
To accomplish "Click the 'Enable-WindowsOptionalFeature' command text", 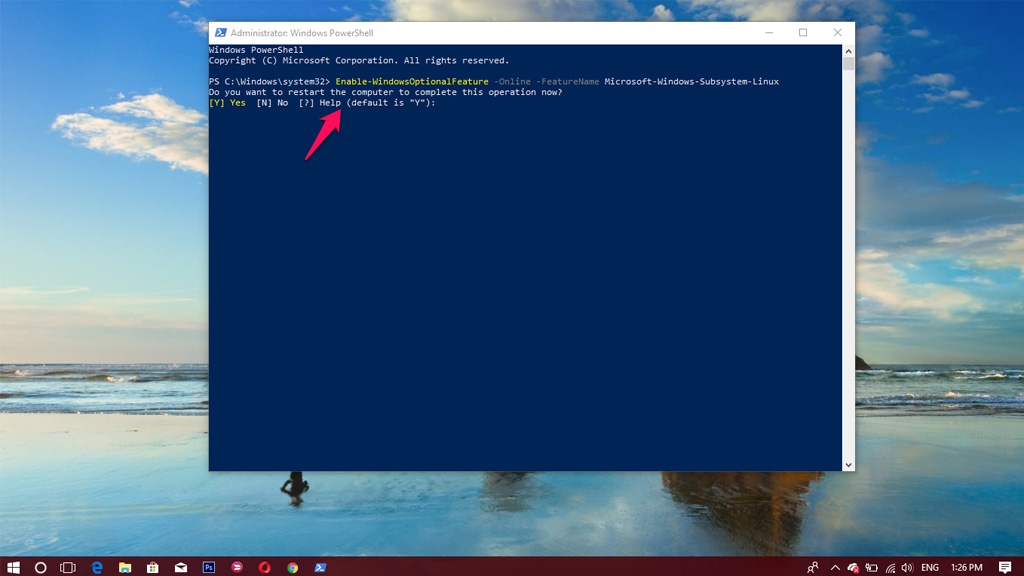I will [x=412, y=82].
